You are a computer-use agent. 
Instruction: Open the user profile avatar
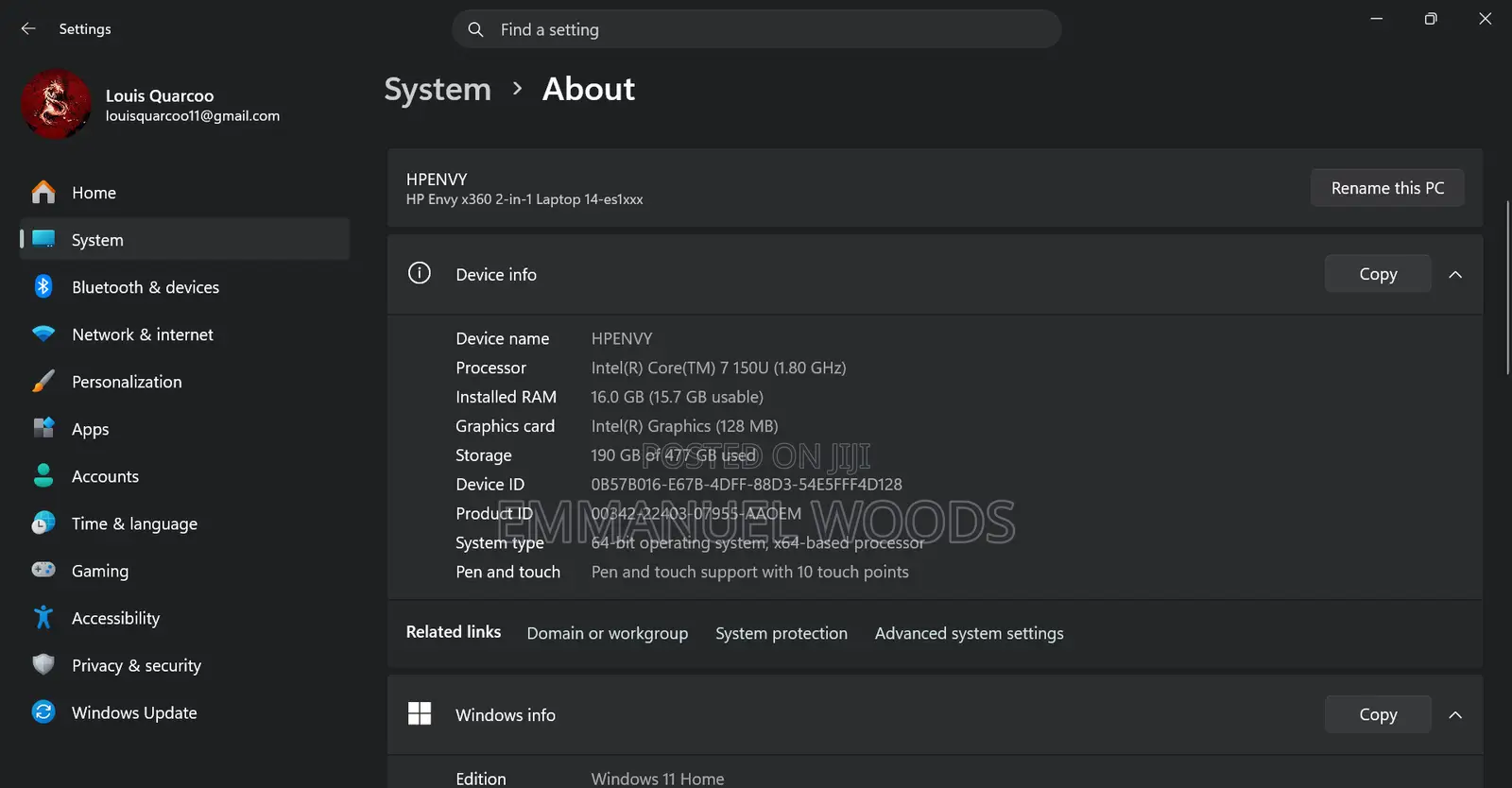[x=56, y=105]
